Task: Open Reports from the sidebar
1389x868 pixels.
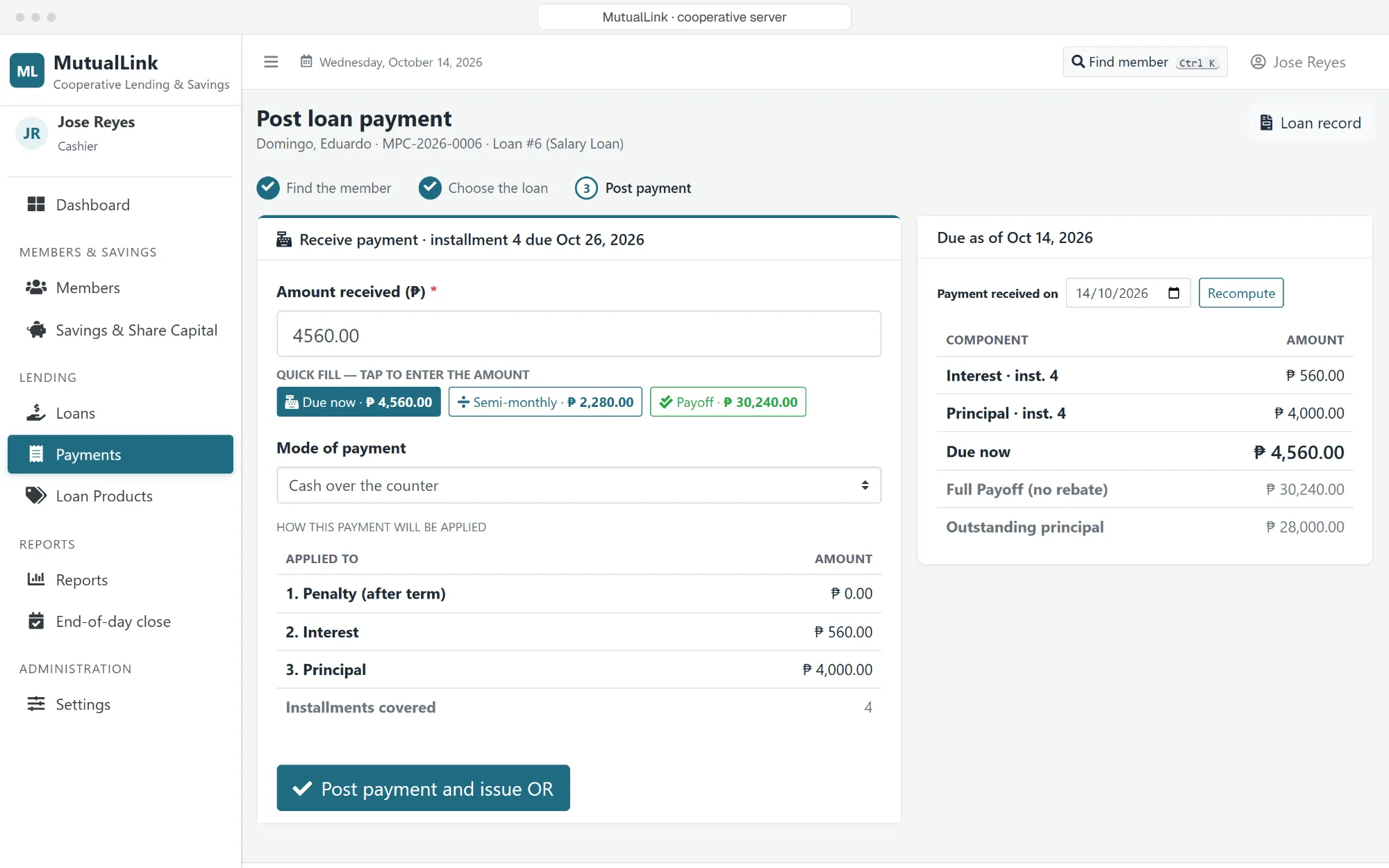Action: [x=120, y=580]
